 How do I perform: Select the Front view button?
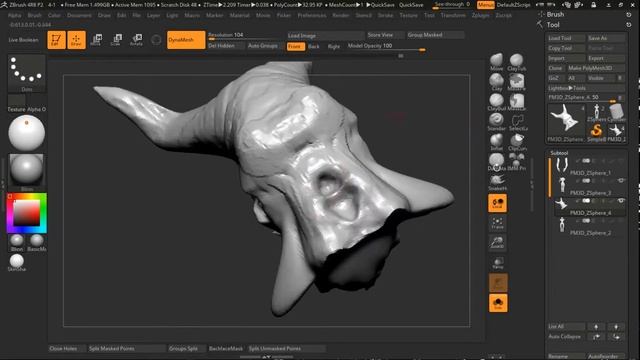pos(296,47)
